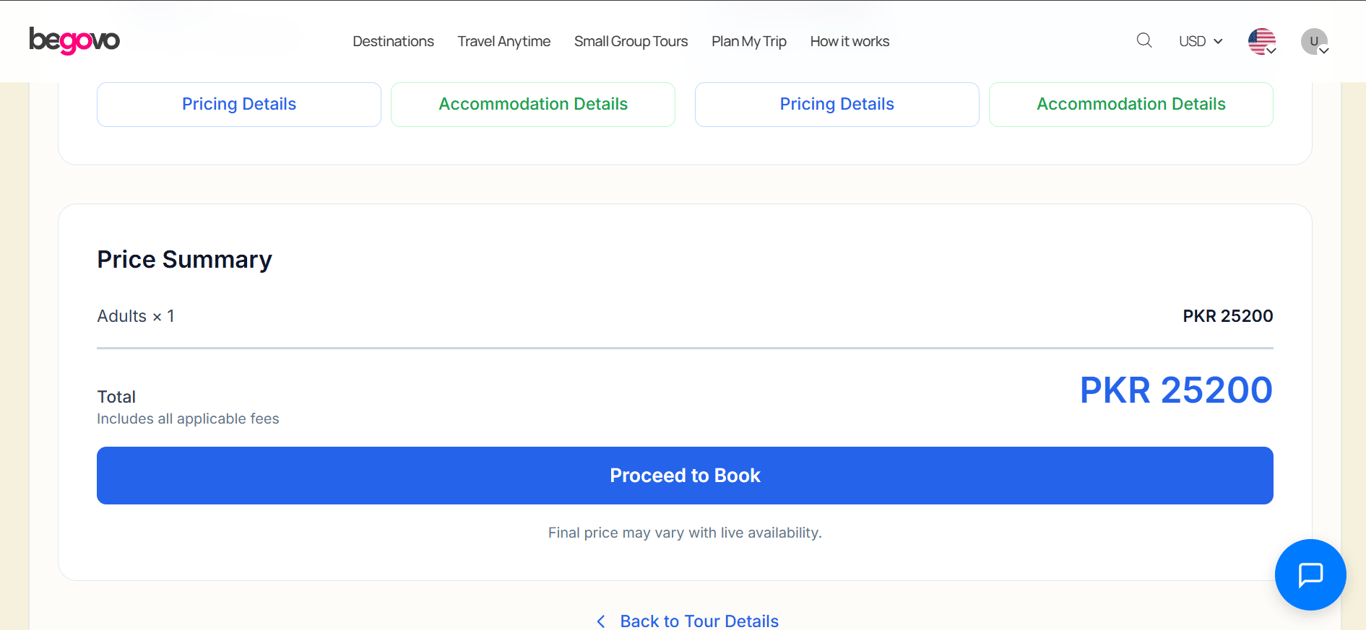Expand the USD currency dropdown
This screenshot has width=1366, height=630.
[1200, 41]
